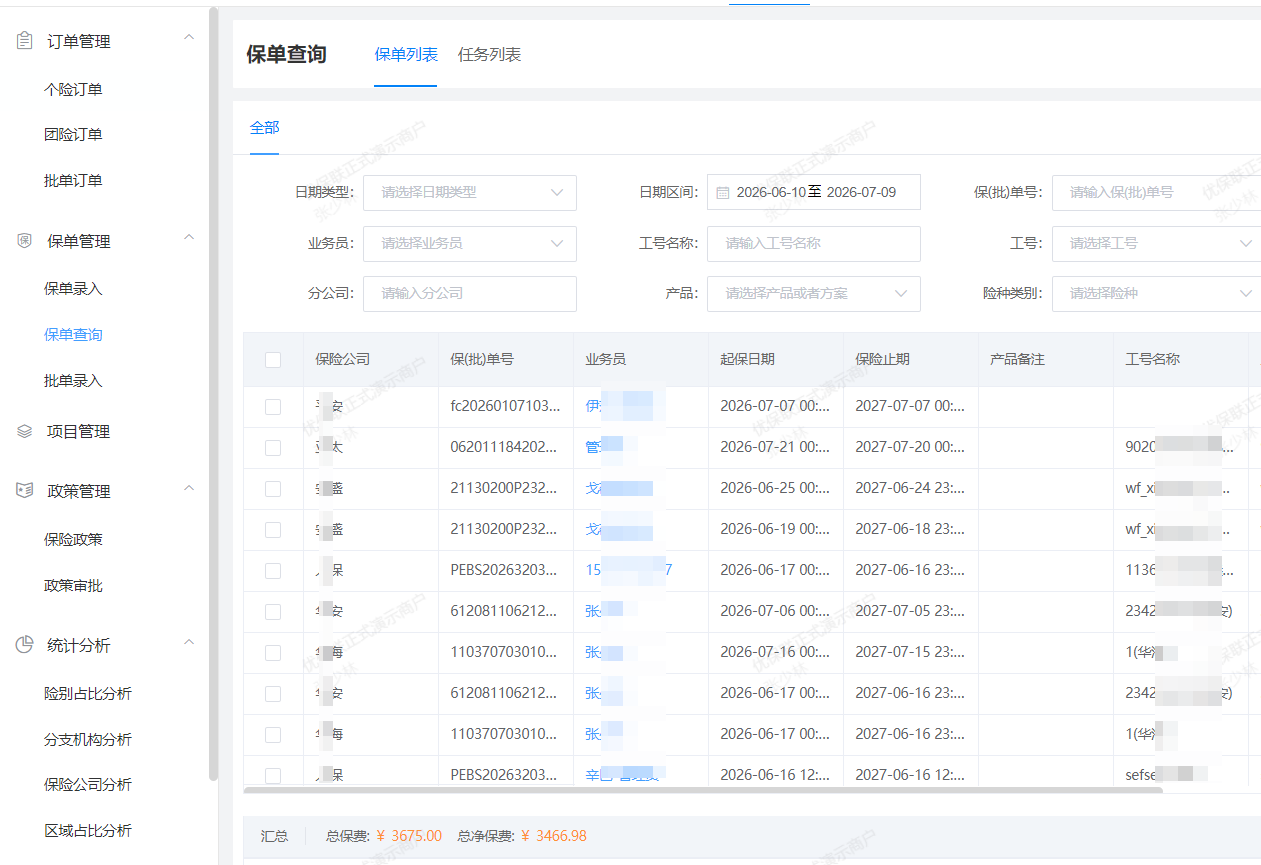This screenshot has height=865, width=1261.
Task: Go to 保单查询 menu item
Action: point(73,335)
